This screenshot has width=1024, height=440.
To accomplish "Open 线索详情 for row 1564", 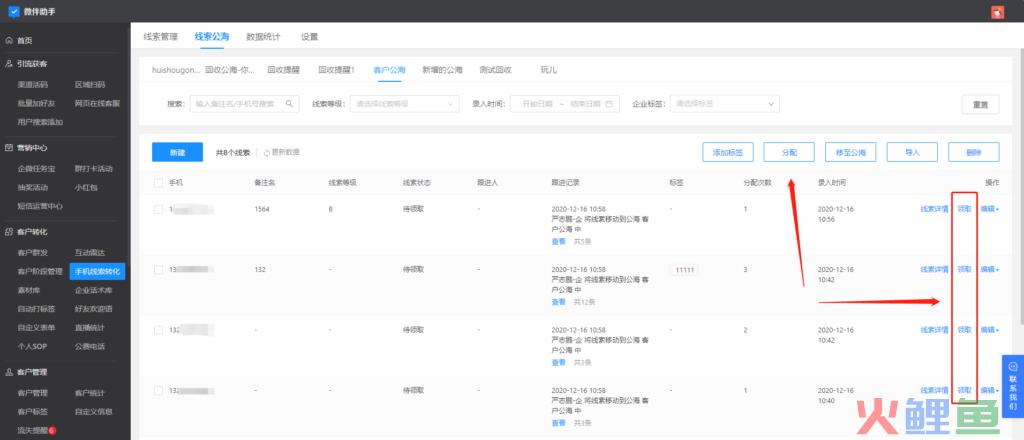I will [x=935, y=210].
